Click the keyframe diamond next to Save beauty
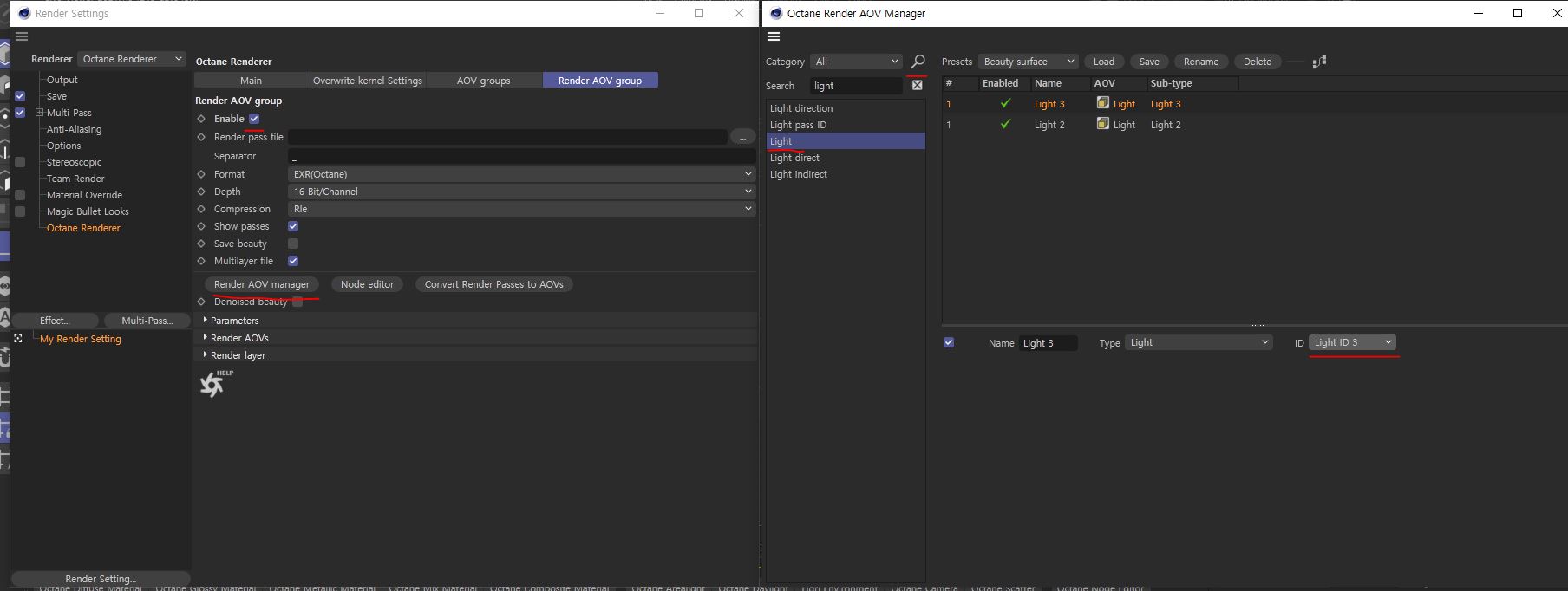Image resolution: width=1568 pixels, height=591 pixels. (x=201, y=244)
